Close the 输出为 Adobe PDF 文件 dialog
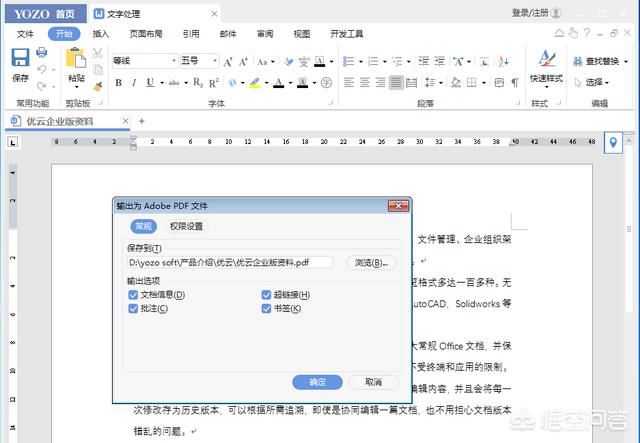Image resolution: width=640 pixels, height=443 pixels. 398,206
